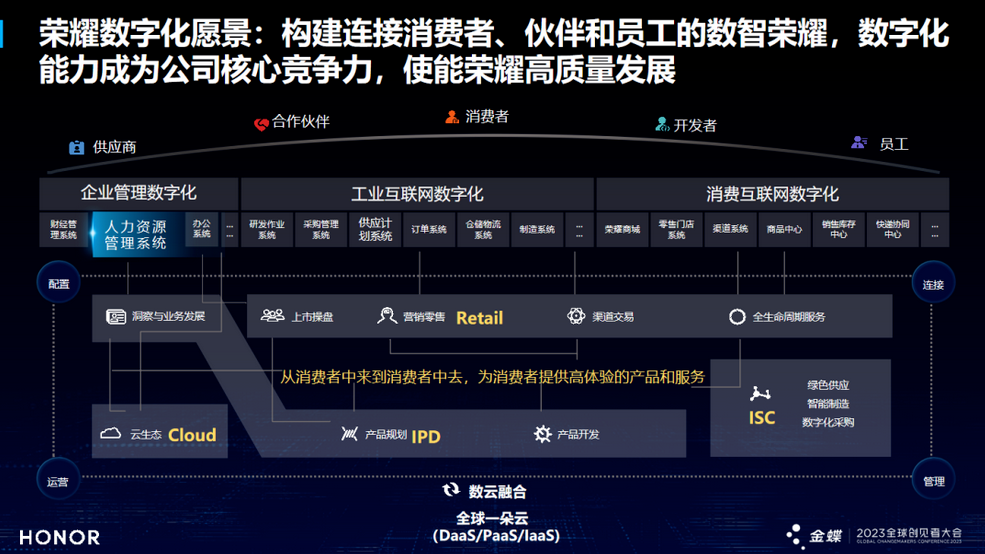
Task: Select the 消费互联网数字化 header
Action: [772, 194]
